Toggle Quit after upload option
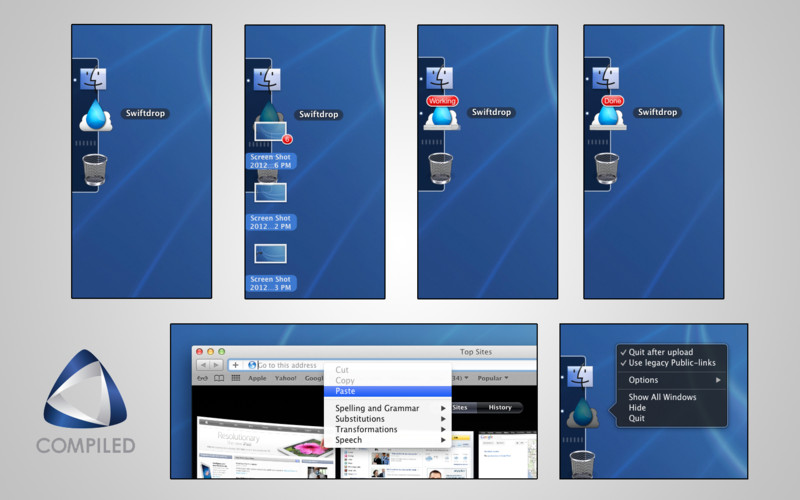Image resolution: width=800 pixels, height=500 pixels. pyautogui.click(x=671, y=352)
